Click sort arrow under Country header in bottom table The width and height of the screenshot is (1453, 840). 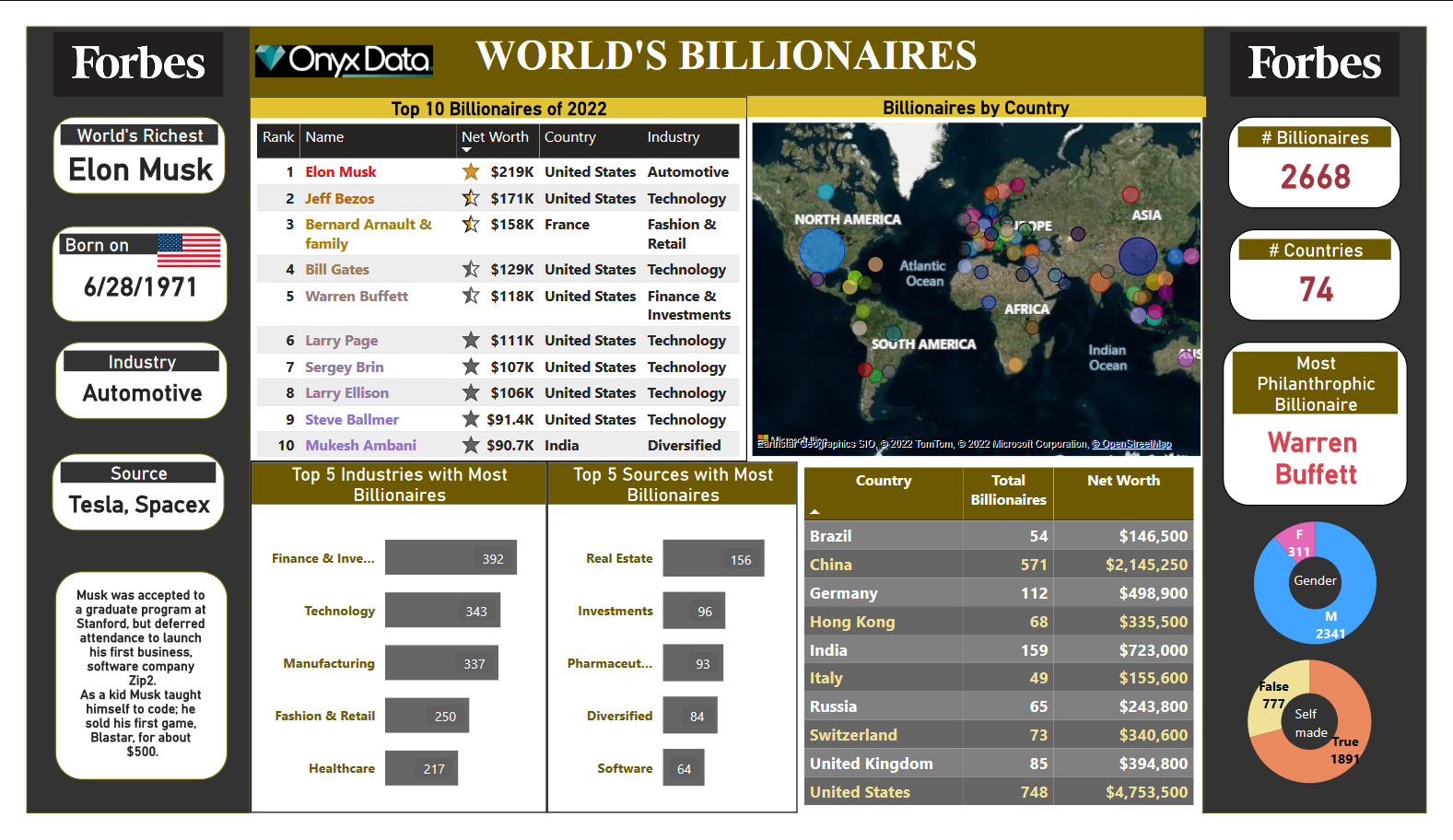click(814, 511)
